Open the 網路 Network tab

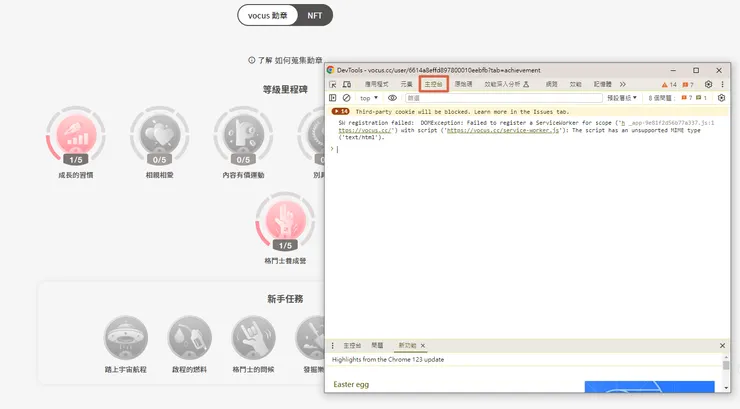click(551, 84)
